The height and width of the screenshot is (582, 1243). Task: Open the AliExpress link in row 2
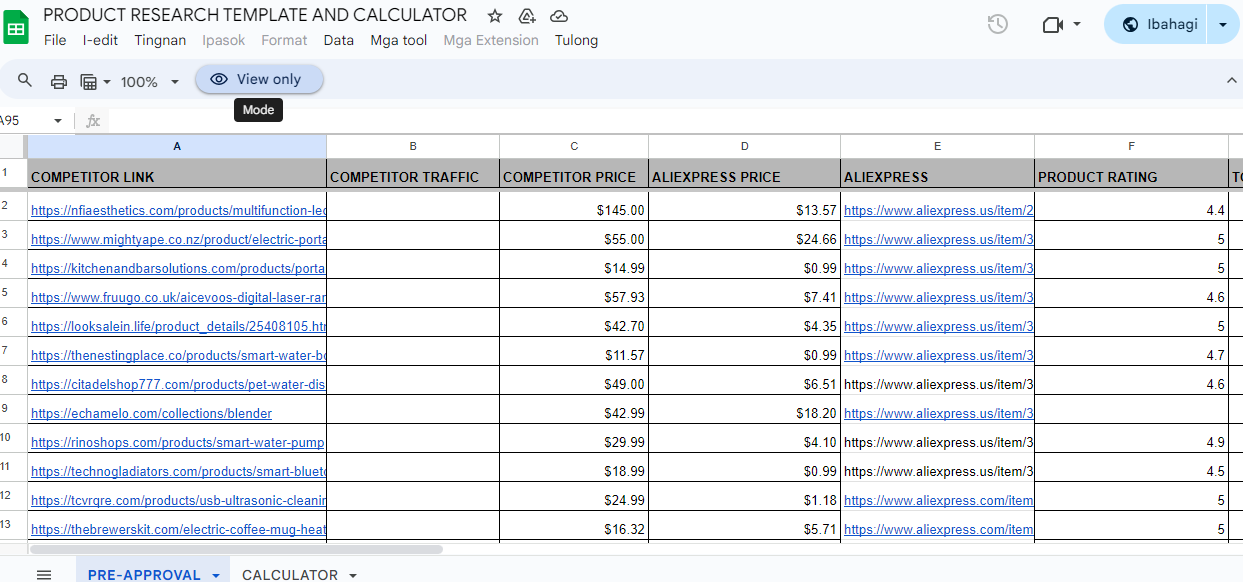(x=938, y=210)
